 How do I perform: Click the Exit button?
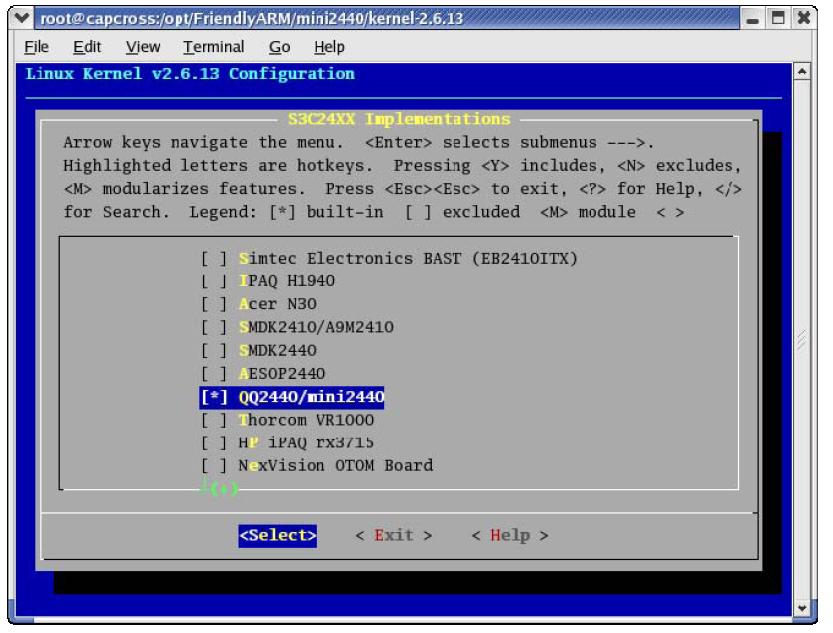394,535
